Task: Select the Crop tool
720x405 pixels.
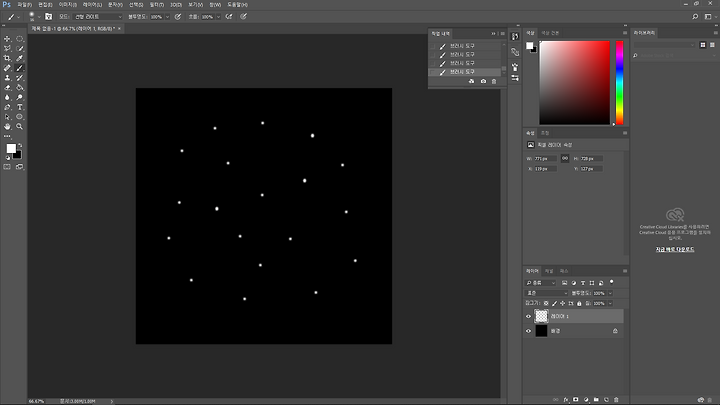Action: 7,58
